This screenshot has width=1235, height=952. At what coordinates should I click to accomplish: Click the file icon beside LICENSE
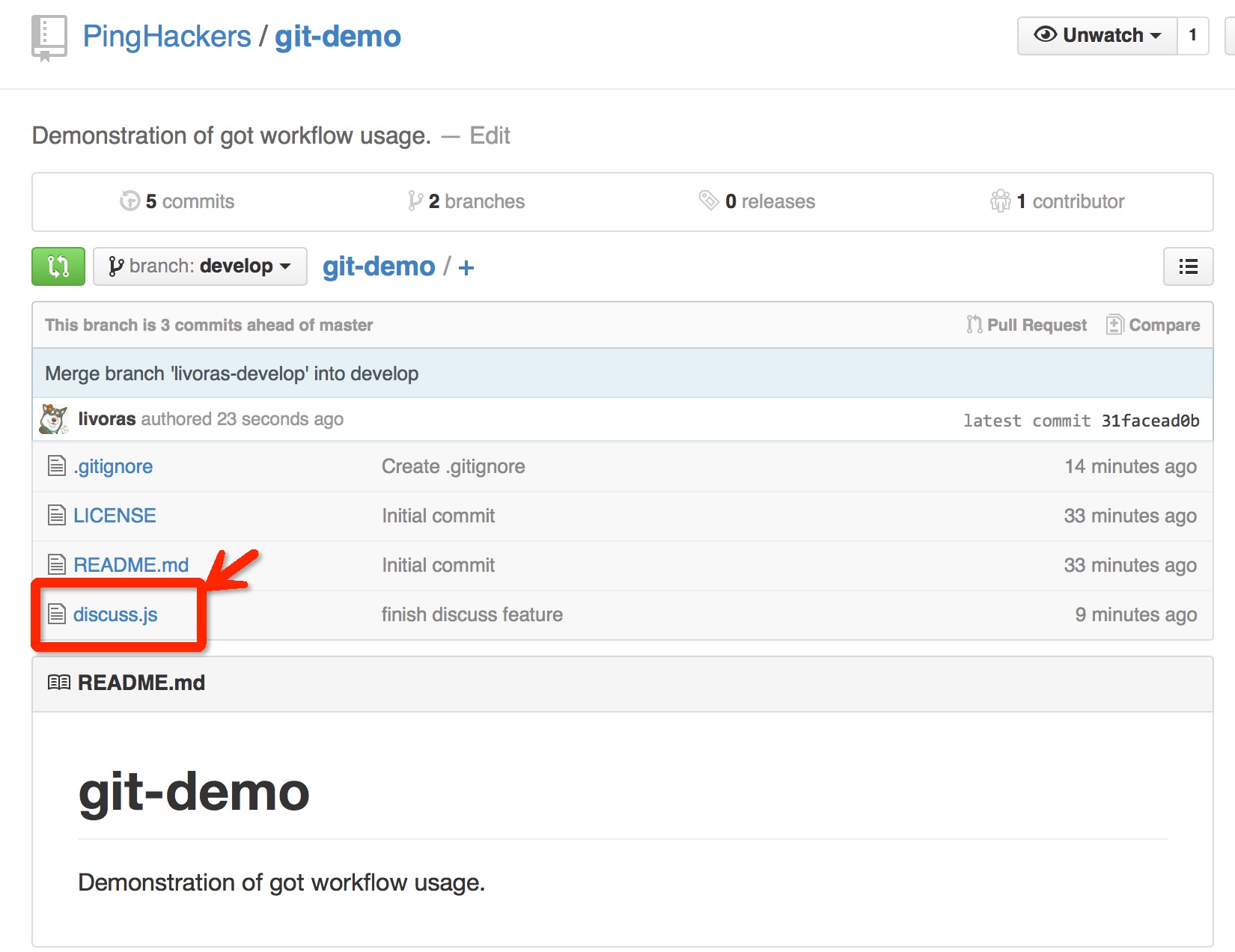(x=57, y=516)
